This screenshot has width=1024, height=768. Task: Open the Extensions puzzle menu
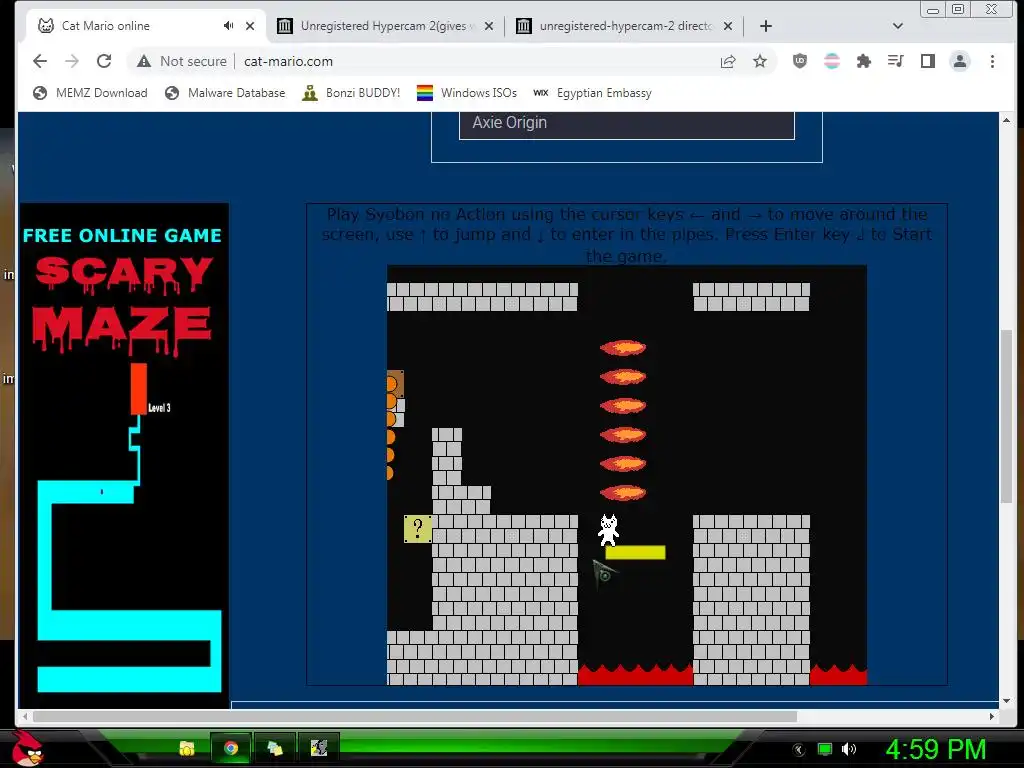click(x=863, y=61)
